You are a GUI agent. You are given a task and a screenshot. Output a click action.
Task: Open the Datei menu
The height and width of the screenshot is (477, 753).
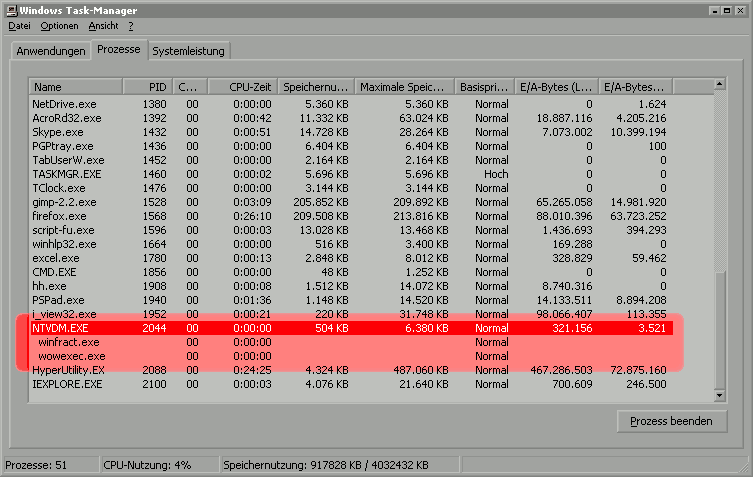click(19, 26)
